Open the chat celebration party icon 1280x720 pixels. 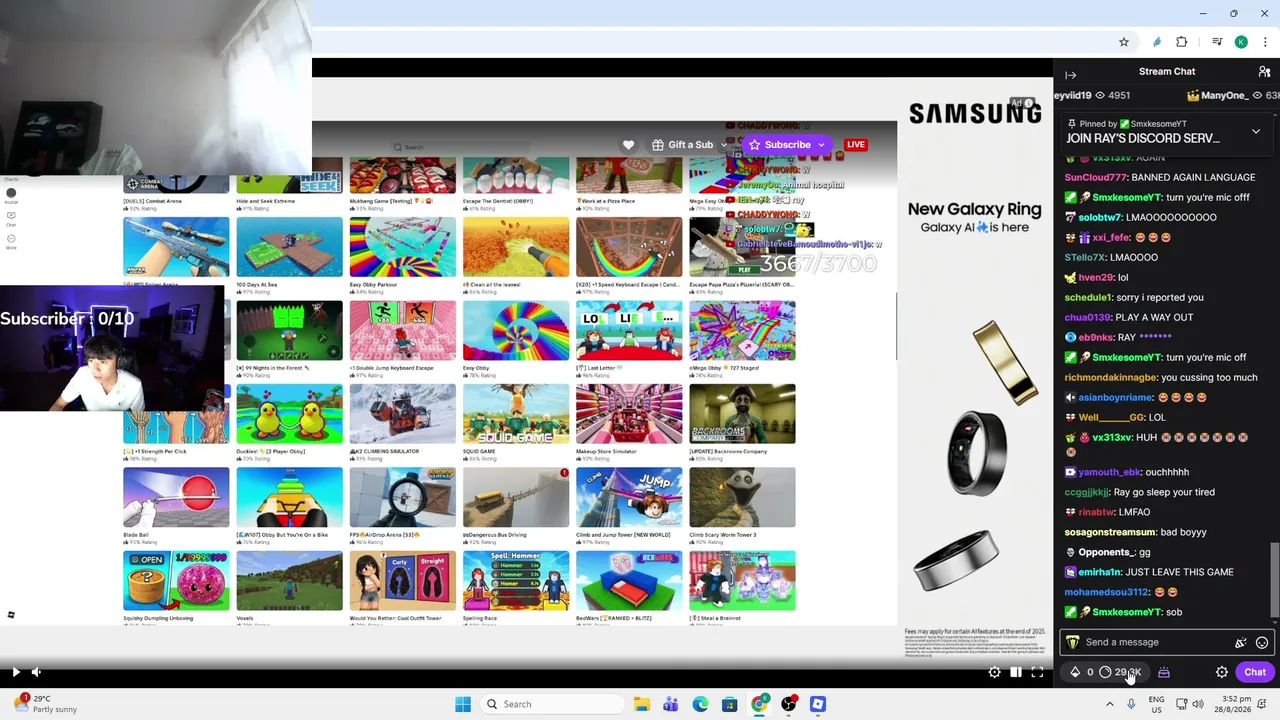(x=1241, y=642)
